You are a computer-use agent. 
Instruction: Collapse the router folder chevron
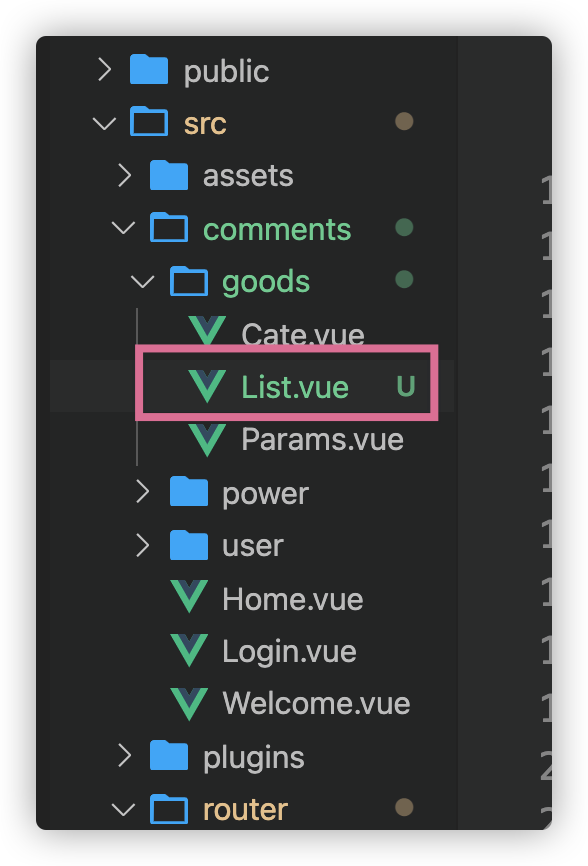click(124, 810)
